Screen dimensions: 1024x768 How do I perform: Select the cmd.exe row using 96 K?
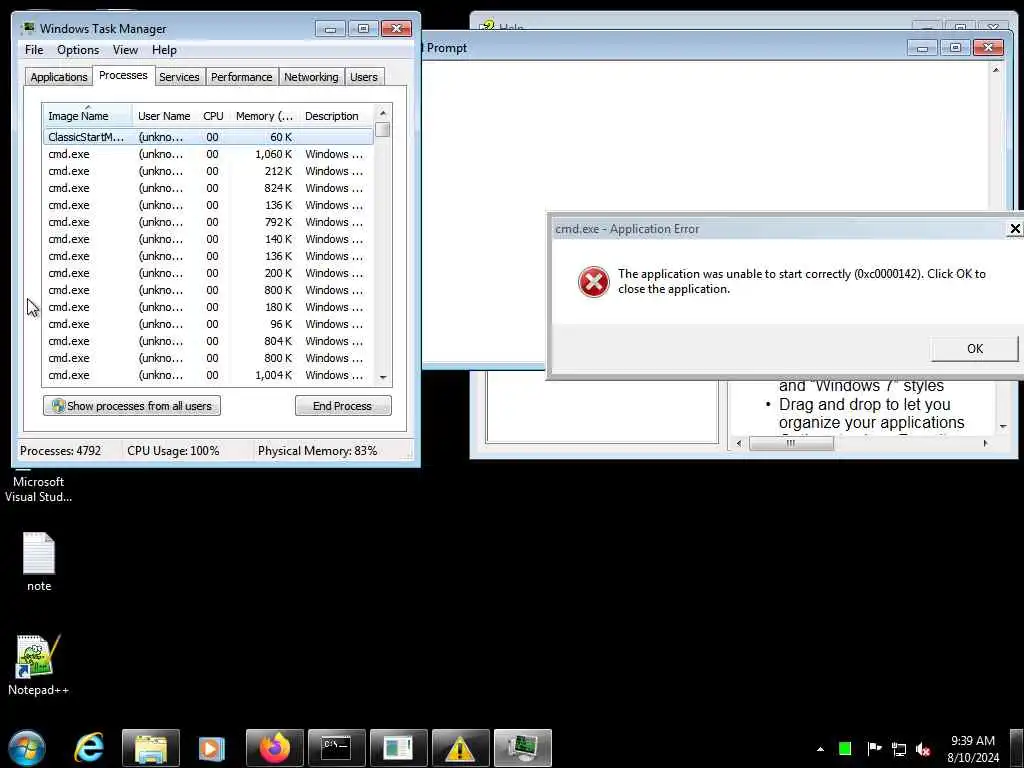coord(208,324)
